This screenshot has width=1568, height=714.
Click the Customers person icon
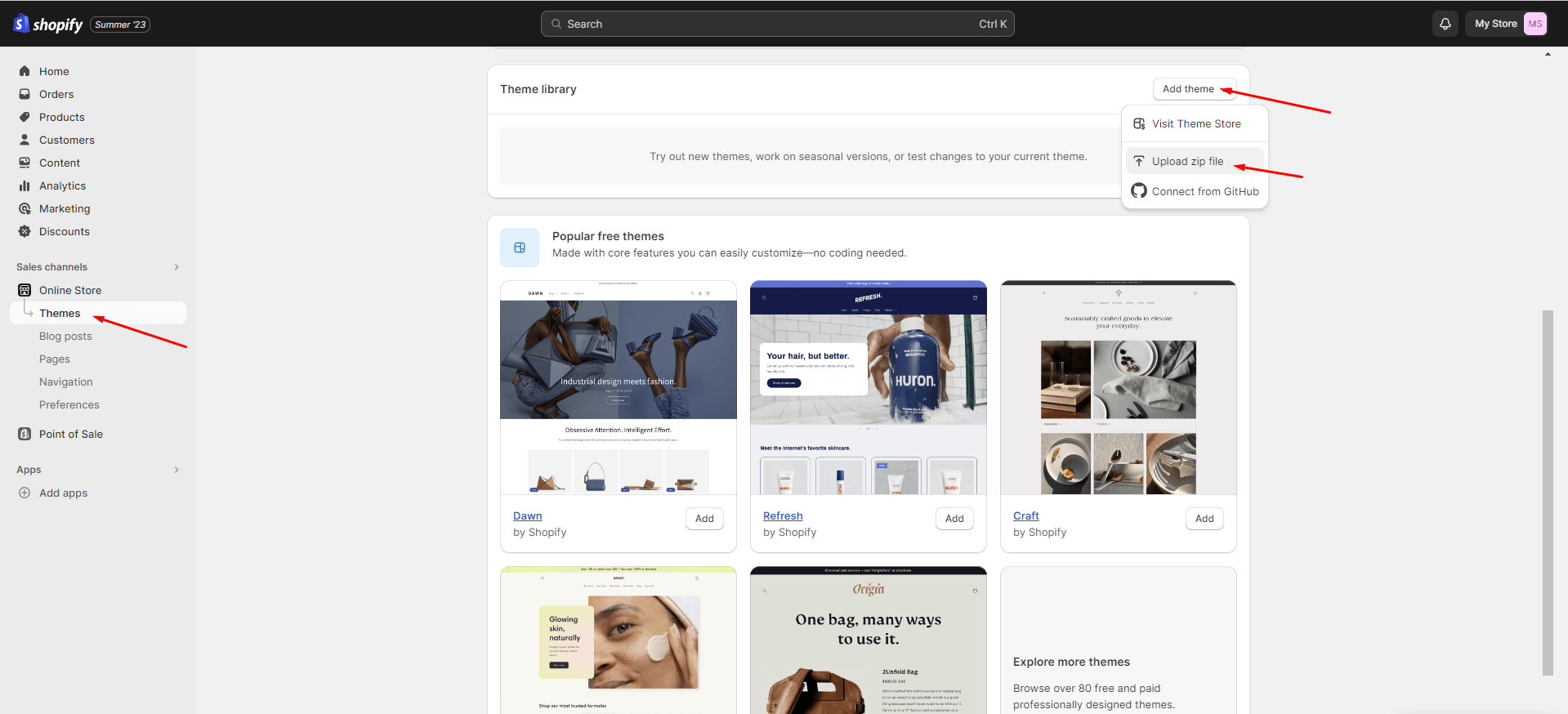click(25, 140)
